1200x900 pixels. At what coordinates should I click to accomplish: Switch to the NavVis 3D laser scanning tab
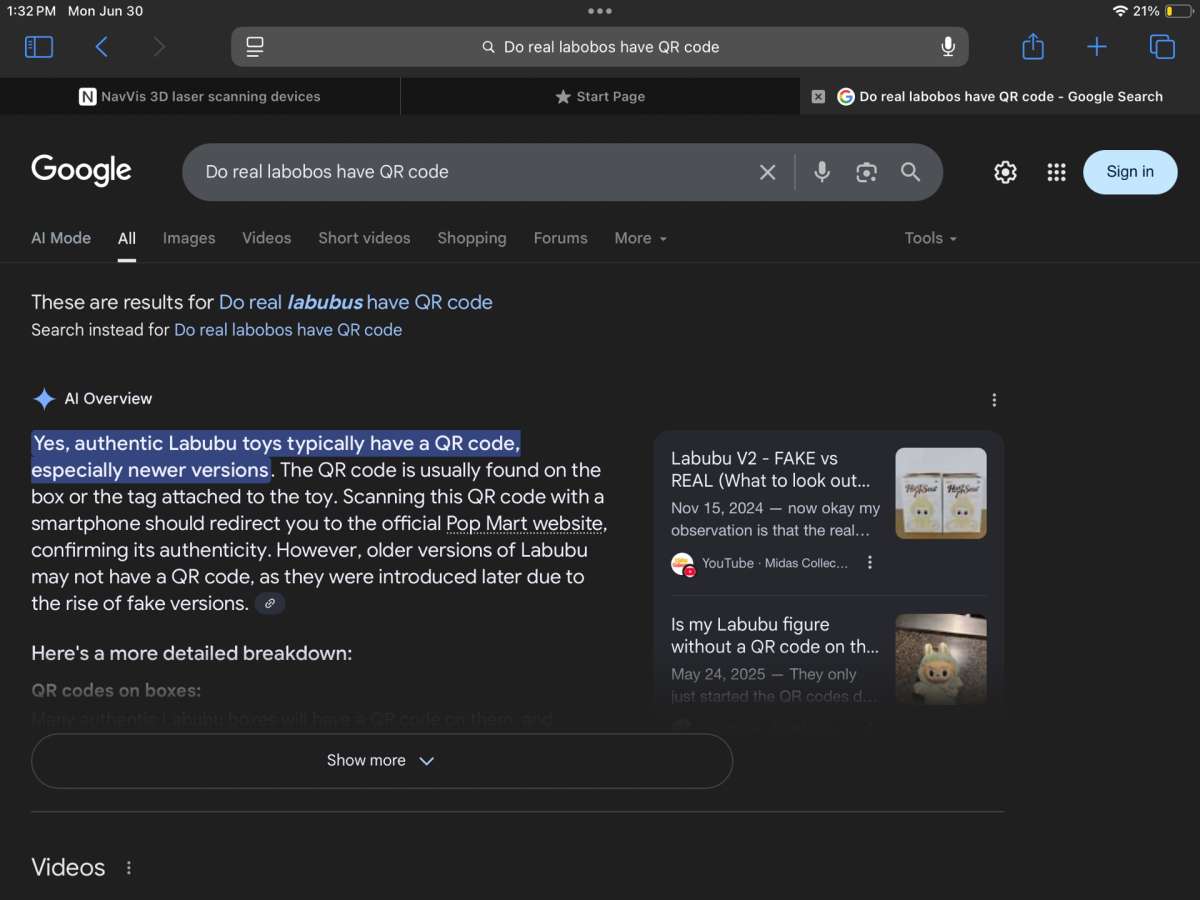[x=200, y=97]
